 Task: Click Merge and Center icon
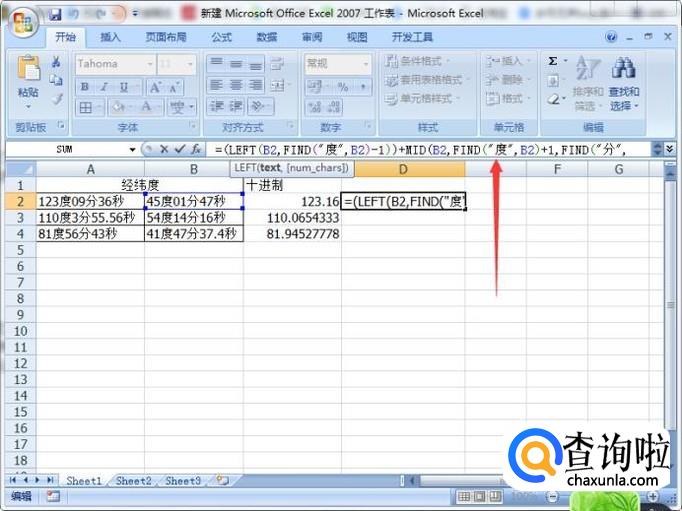(x=277, y=85)
